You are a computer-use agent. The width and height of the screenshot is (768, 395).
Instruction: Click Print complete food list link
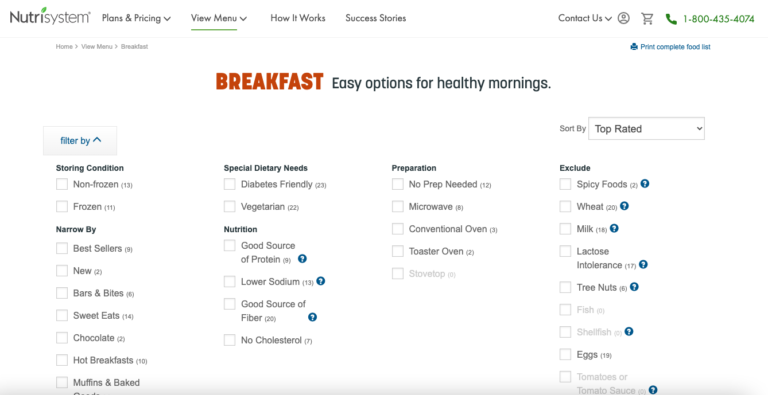click(675, 47)
